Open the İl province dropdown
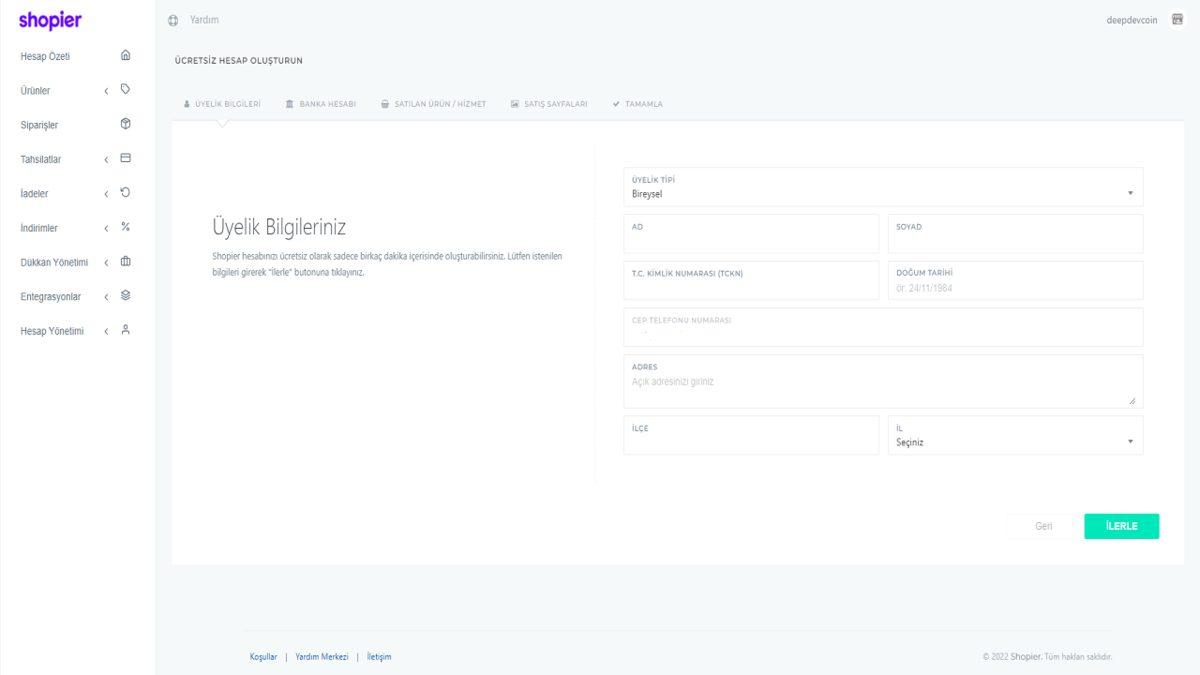Screen dimensions: 1200x675 (1015, 436)
